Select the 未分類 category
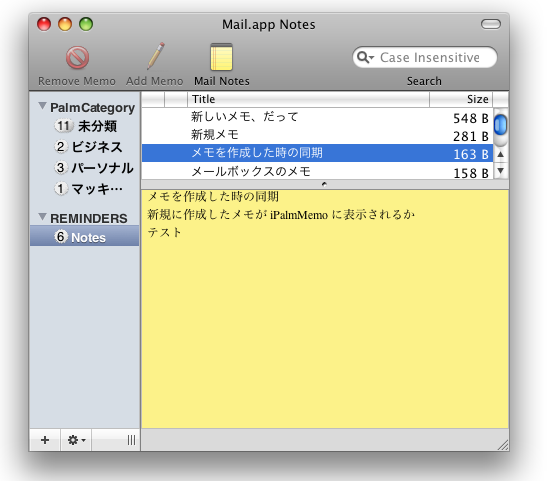The height and width of the screenshot is (481, 549). 86,126
